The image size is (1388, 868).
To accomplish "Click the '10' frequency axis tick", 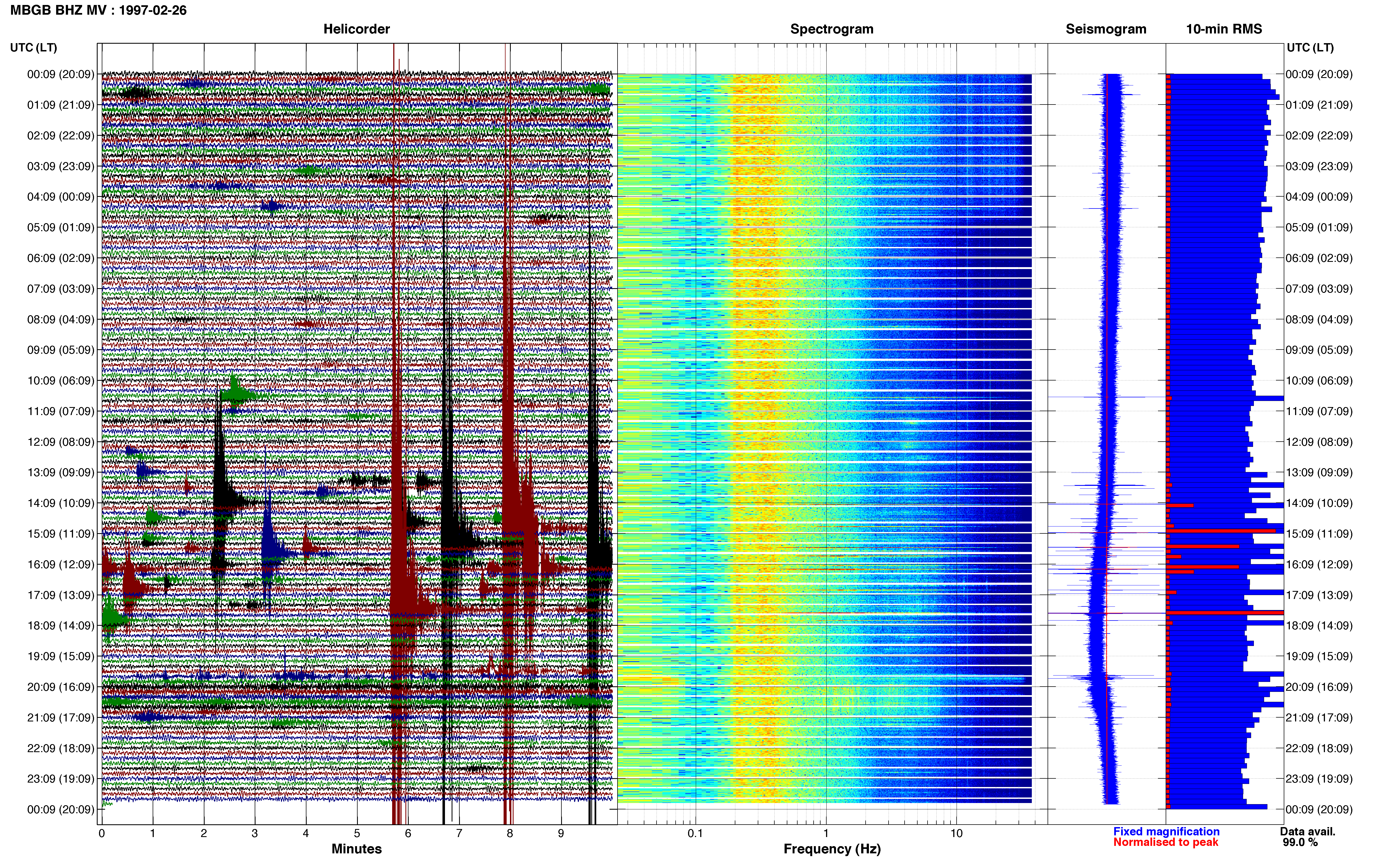I will [956, 833].
